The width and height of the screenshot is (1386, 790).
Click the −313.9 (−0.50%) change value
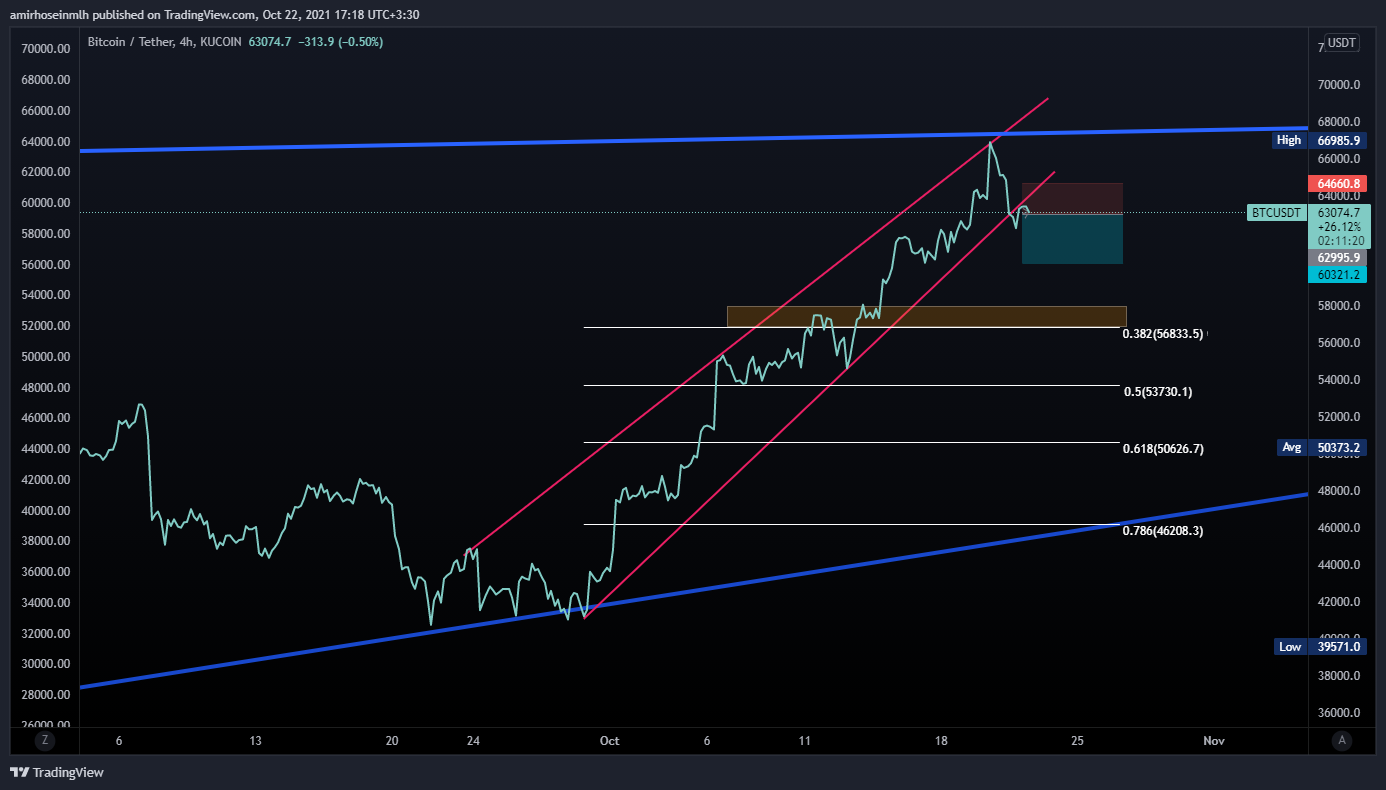(x=340, y=42)
